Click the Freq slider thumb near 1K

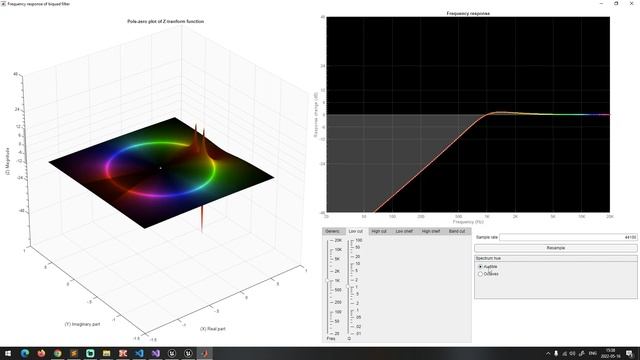click(x=327, y=281)
